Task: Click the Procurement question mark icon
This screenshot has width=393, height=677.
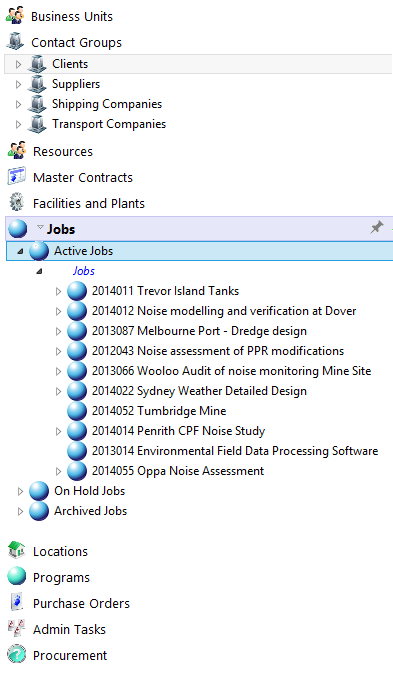Action: point(17,654)
